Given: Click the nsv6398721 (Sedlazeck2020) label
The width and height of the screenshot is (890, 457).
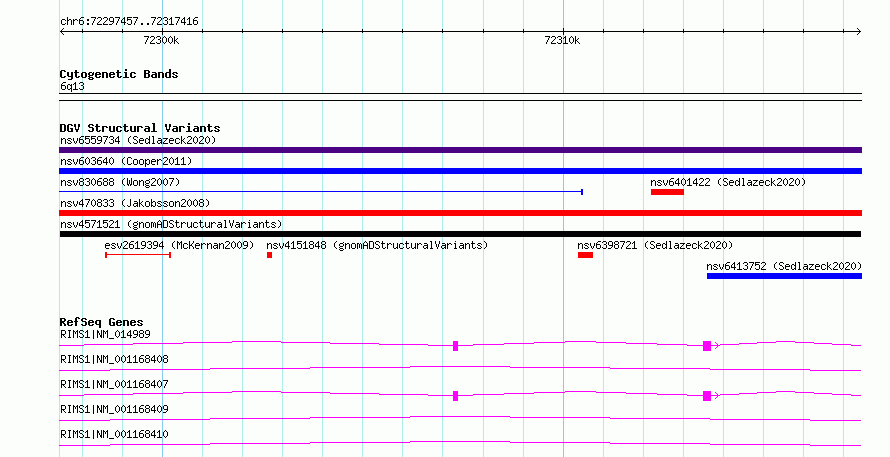Looking at the screenshot, I should [x=655, y=245].
